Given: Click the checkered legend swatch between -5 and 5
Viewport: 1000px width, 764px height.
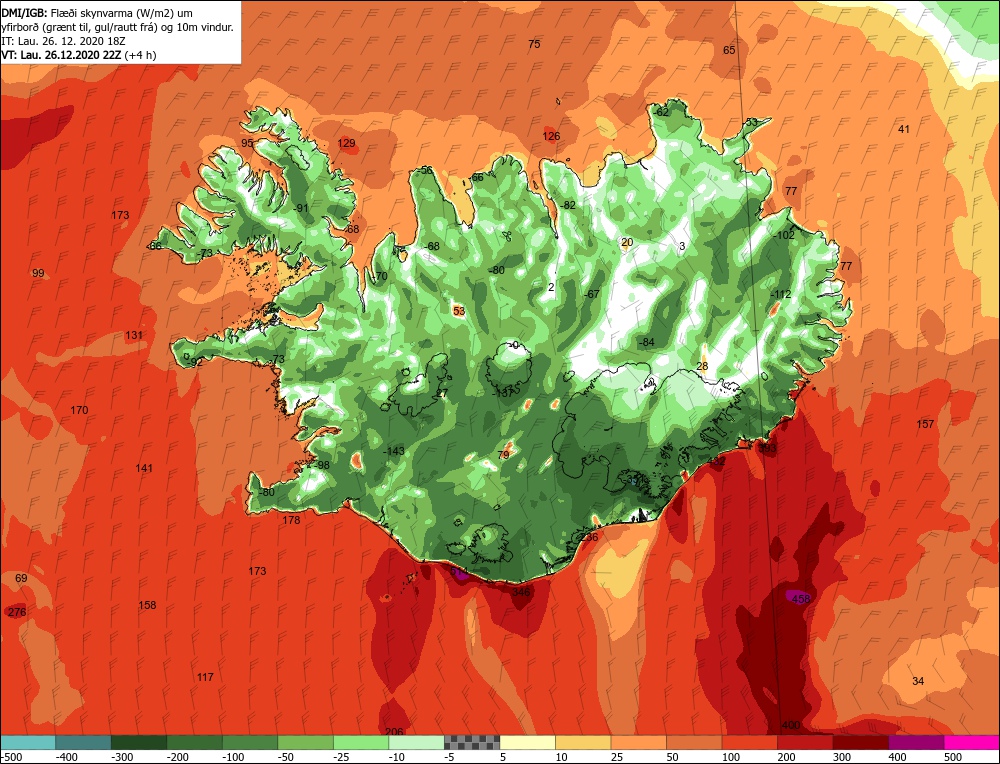Looking at the screenshot, I should pos(472,742).
